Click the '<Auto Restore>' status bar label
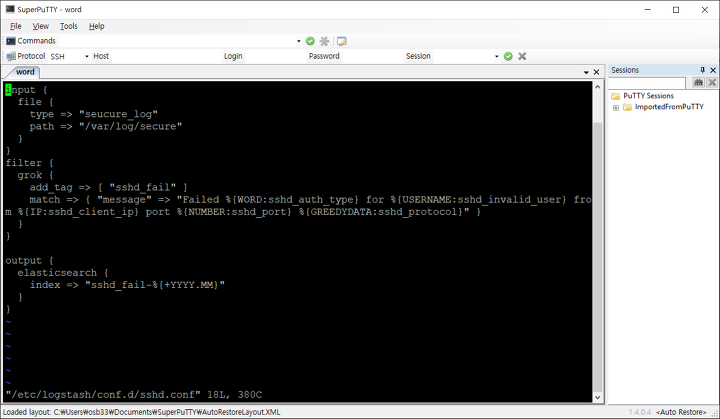720x419 pixels. tap(681, 412)
